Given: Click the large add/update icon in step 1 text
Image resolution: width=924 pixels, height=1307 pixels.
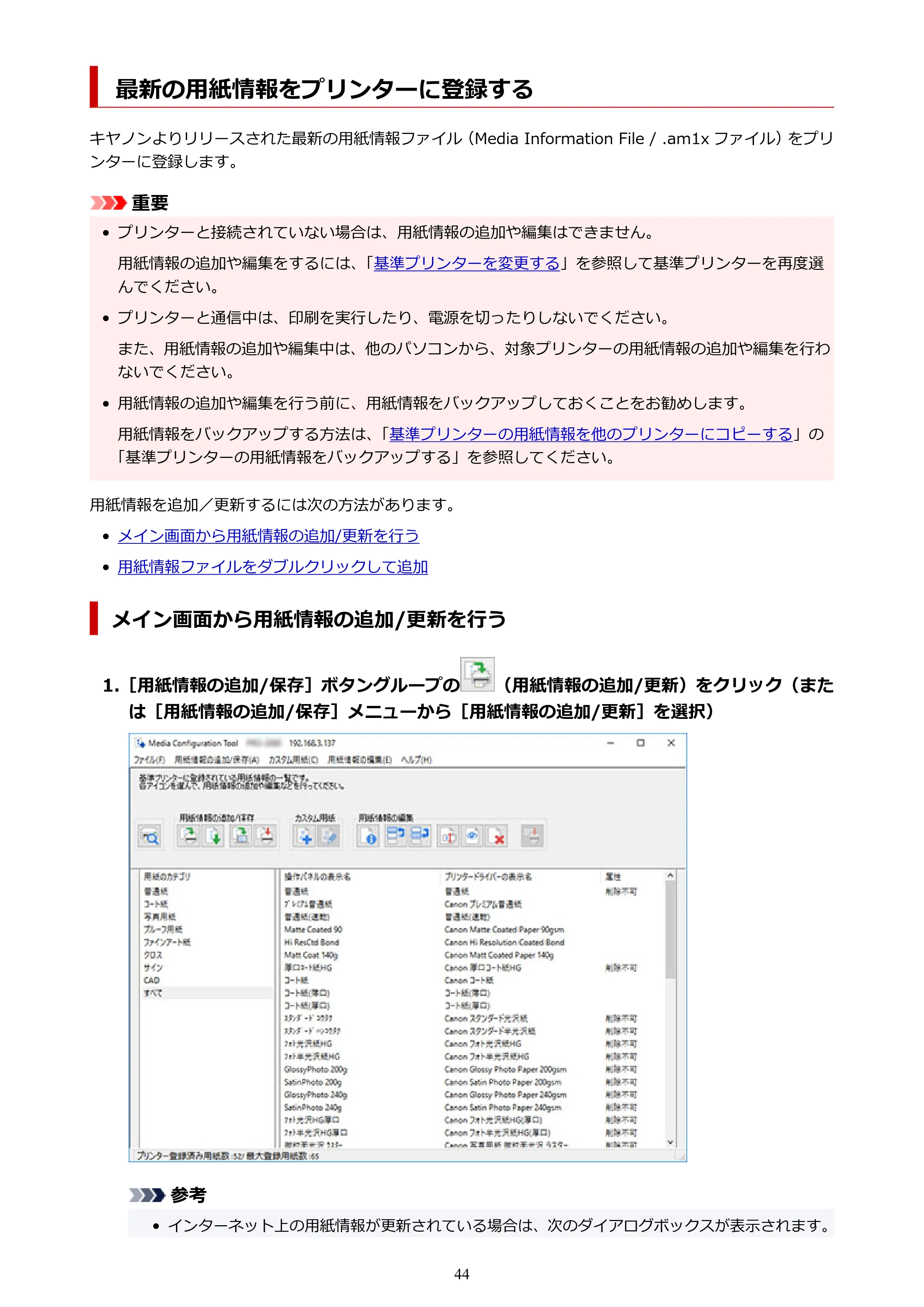Looking at the screenshot, I should click(477, 674).
